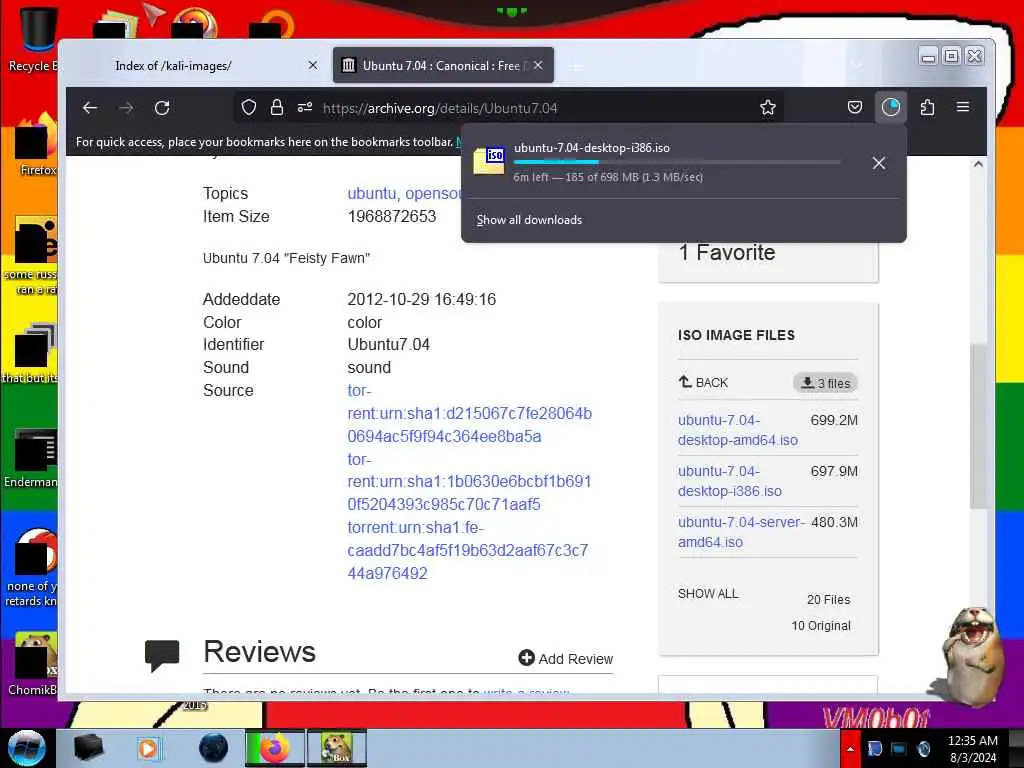Viewport: 1024px width, 768px height.
Task: Click BACK in ISO IMAGE FILES box
Action: 703,383
